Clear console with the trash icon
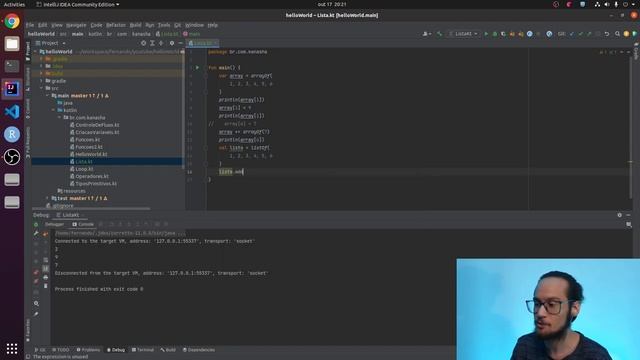The image size is (640, 360). click(45, 286)
